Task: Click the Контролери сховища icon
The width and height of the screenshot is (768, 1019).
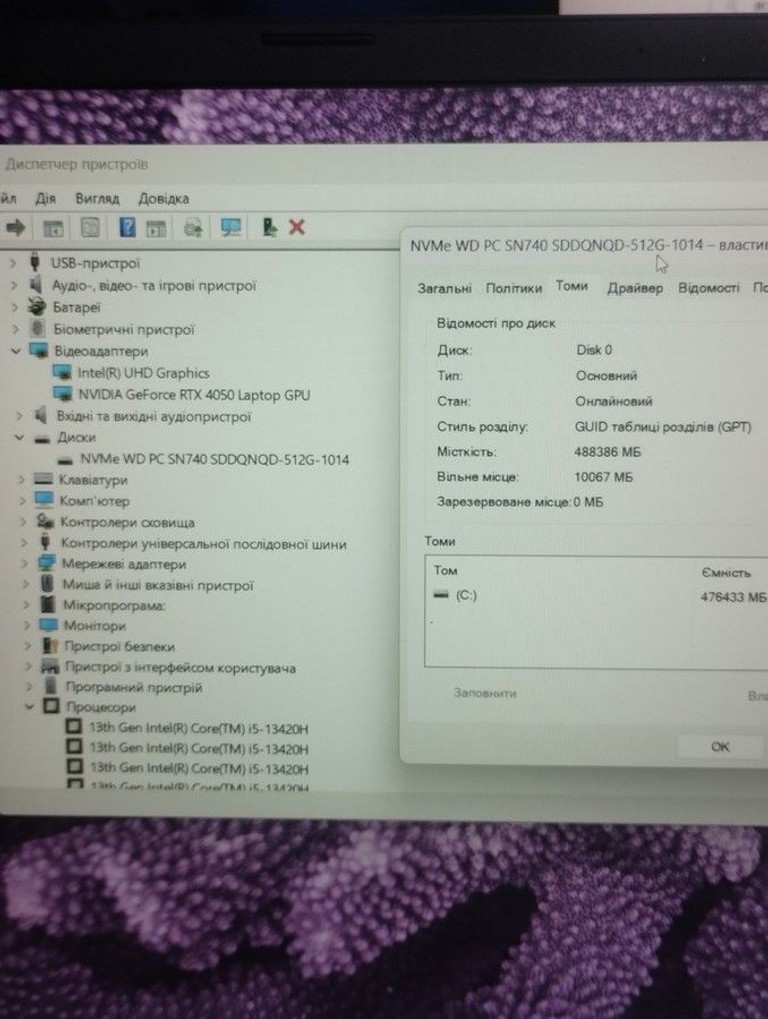Action: [x=45, y=522]
